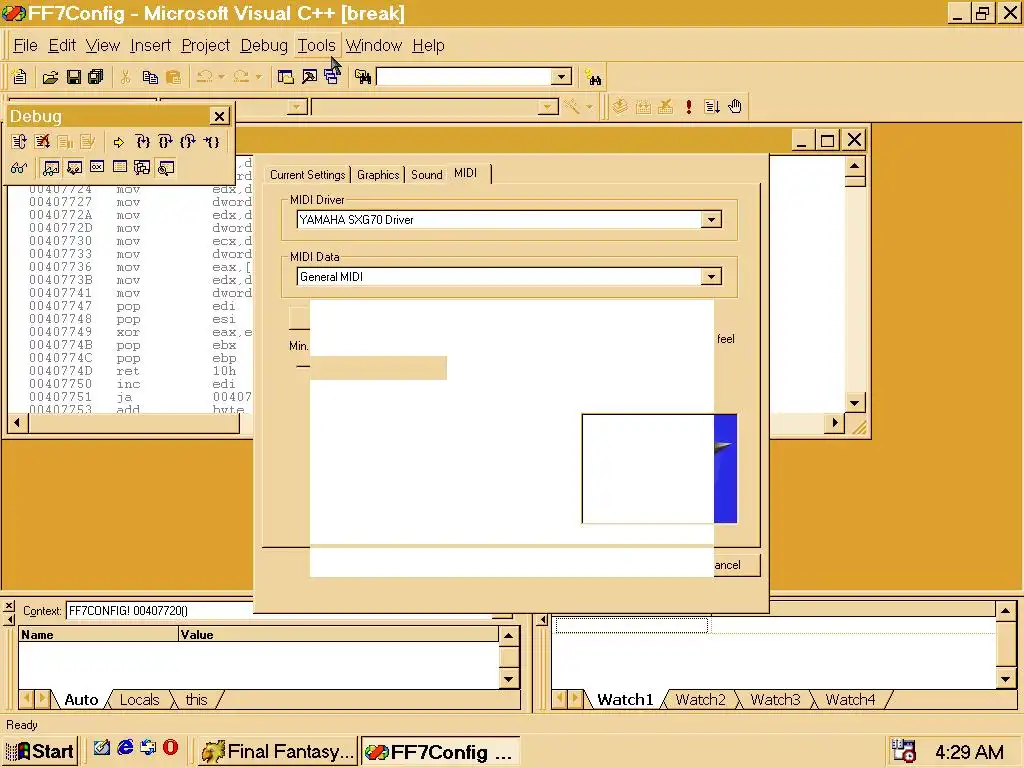Click the Context field FF7CONFIG! 00407720()
Image resolution: width=1024 pixels, height=768 pixels.
tap(159, 611)
